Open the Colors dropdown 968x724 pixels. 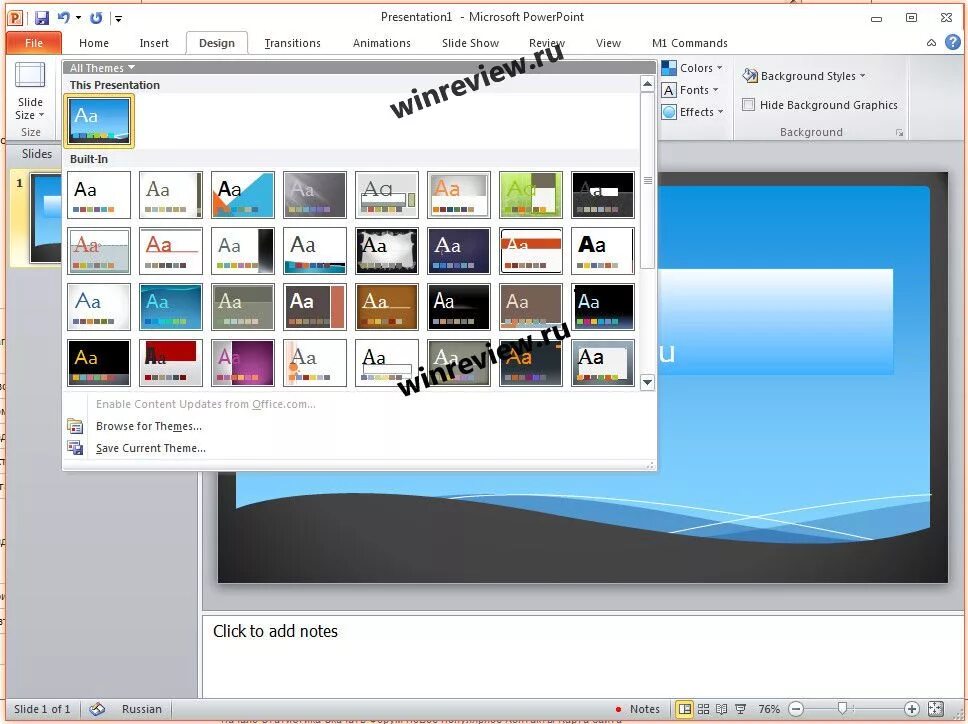point(692,68)
